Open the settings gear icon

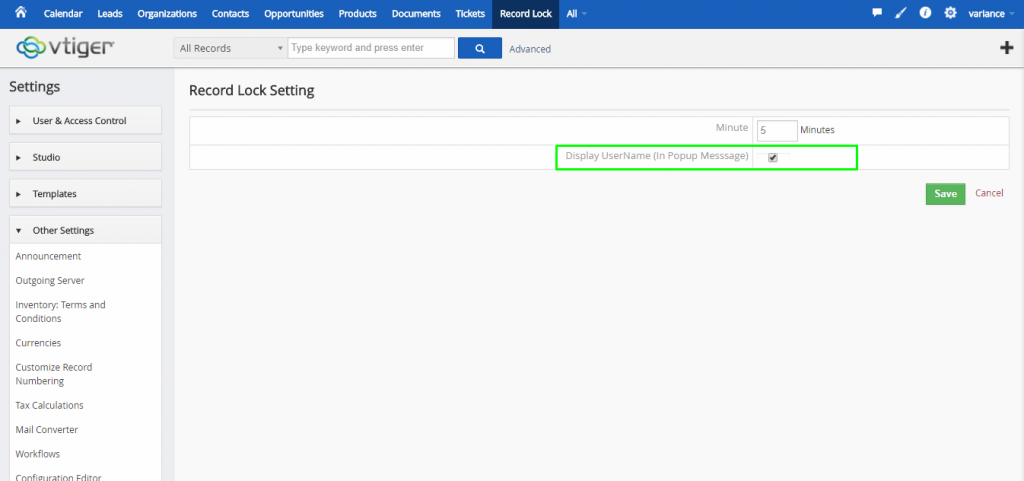tap(950, 13)
